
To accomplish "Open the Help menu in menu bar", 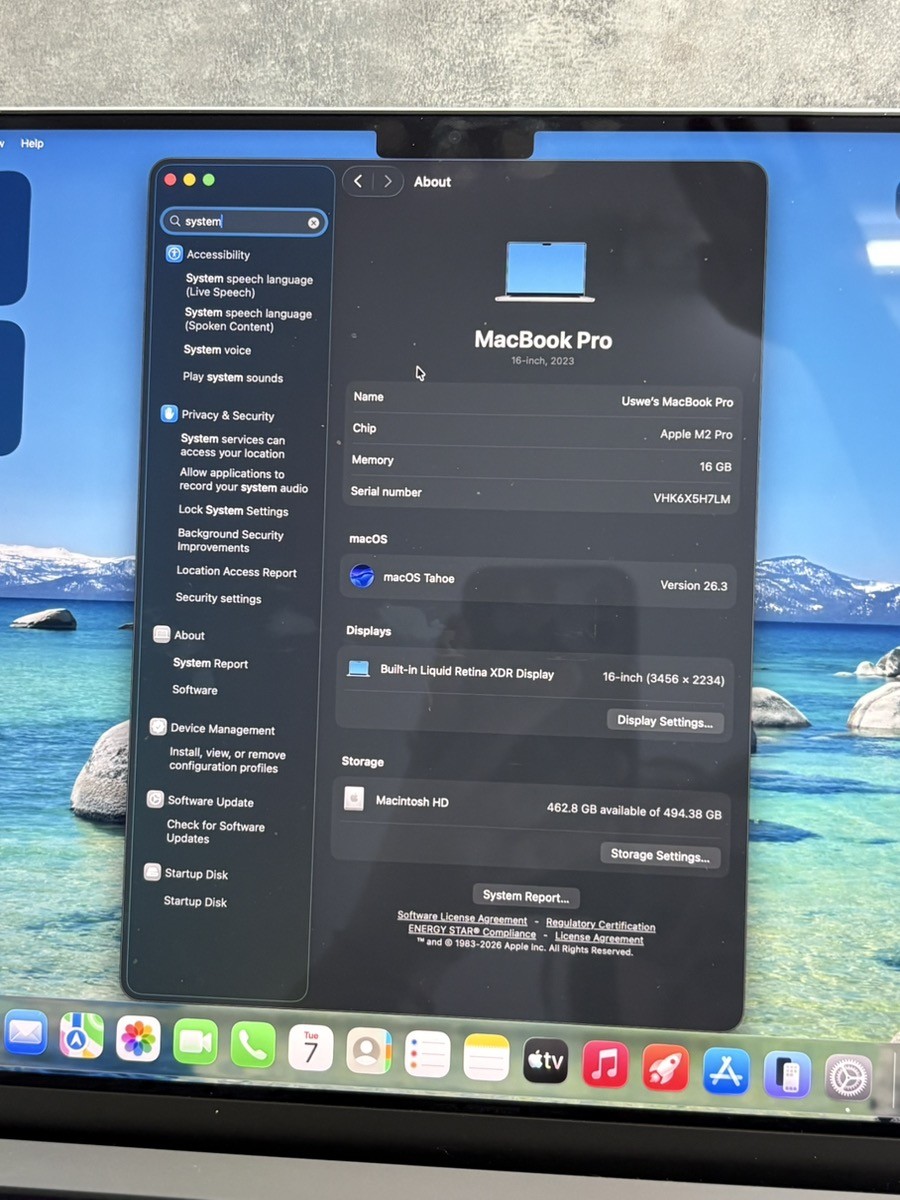I will point(32,143).
